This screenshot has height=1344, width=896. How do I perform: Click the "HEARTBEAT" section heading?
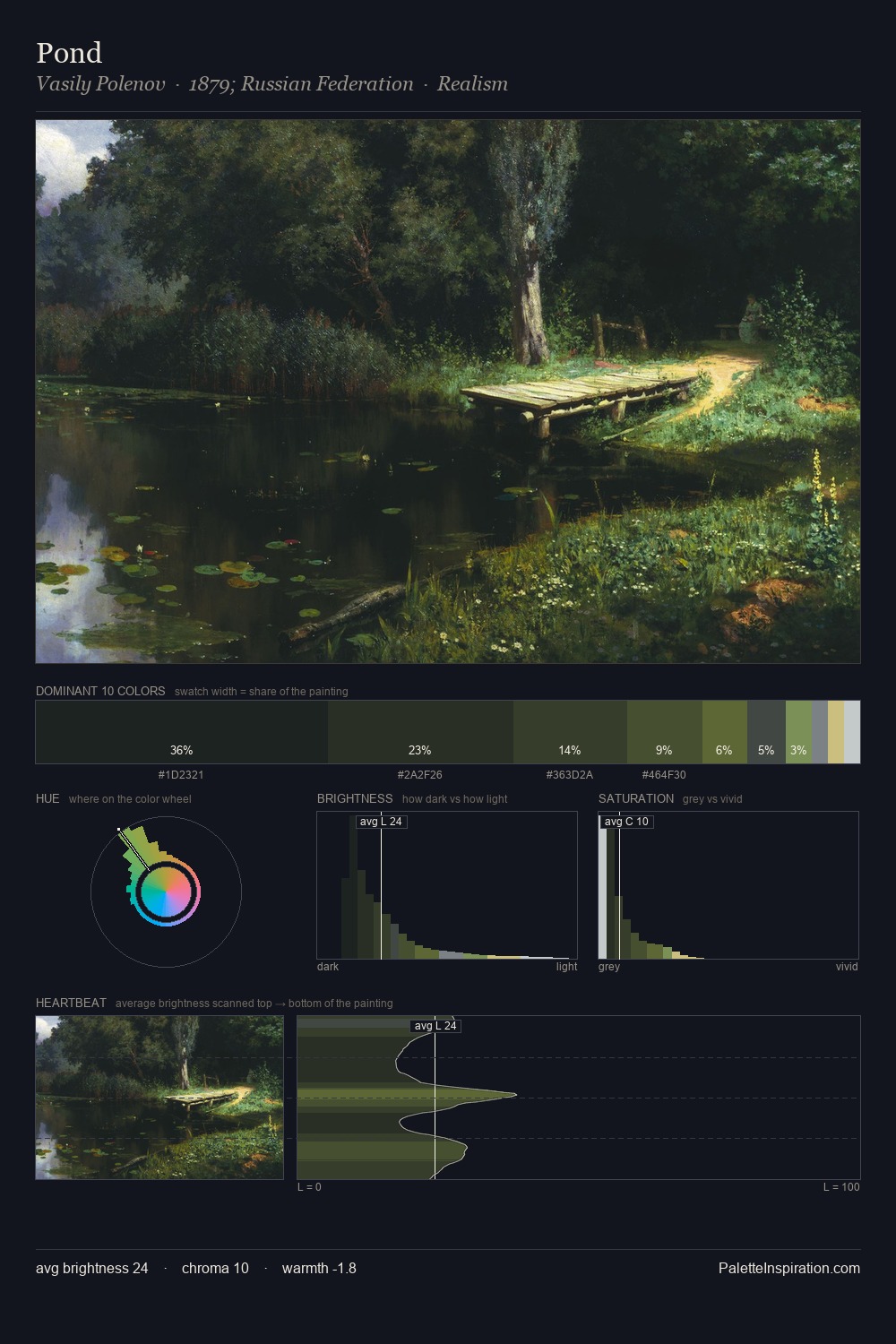(71, 1003)
